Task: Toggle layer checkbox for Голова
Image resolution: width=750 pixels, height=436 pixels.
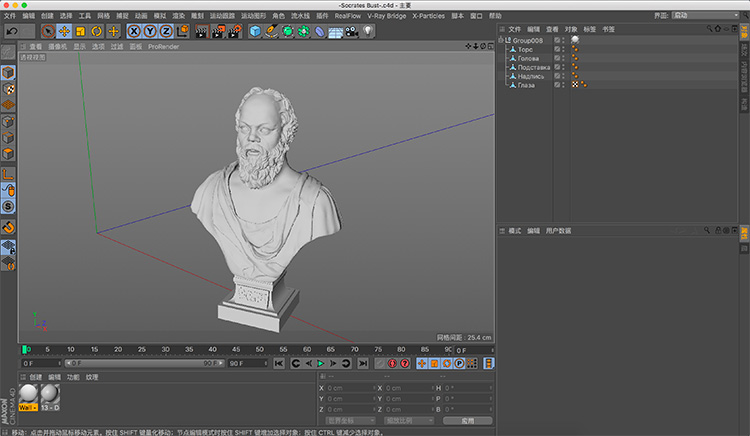Action: coord(557,58)
